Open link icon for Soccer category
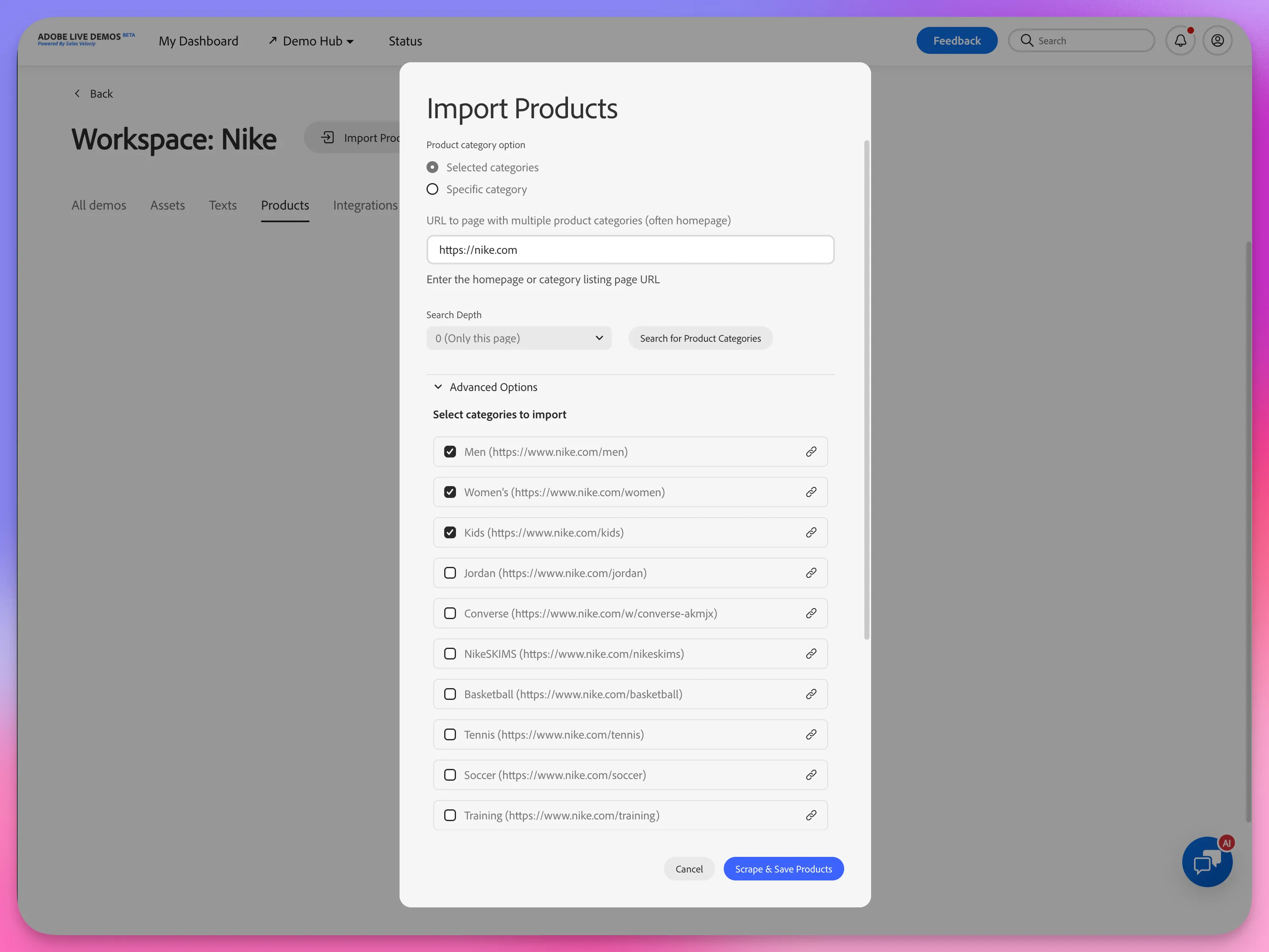Screen dimensions: 1269x952 (x=810, y=775)
